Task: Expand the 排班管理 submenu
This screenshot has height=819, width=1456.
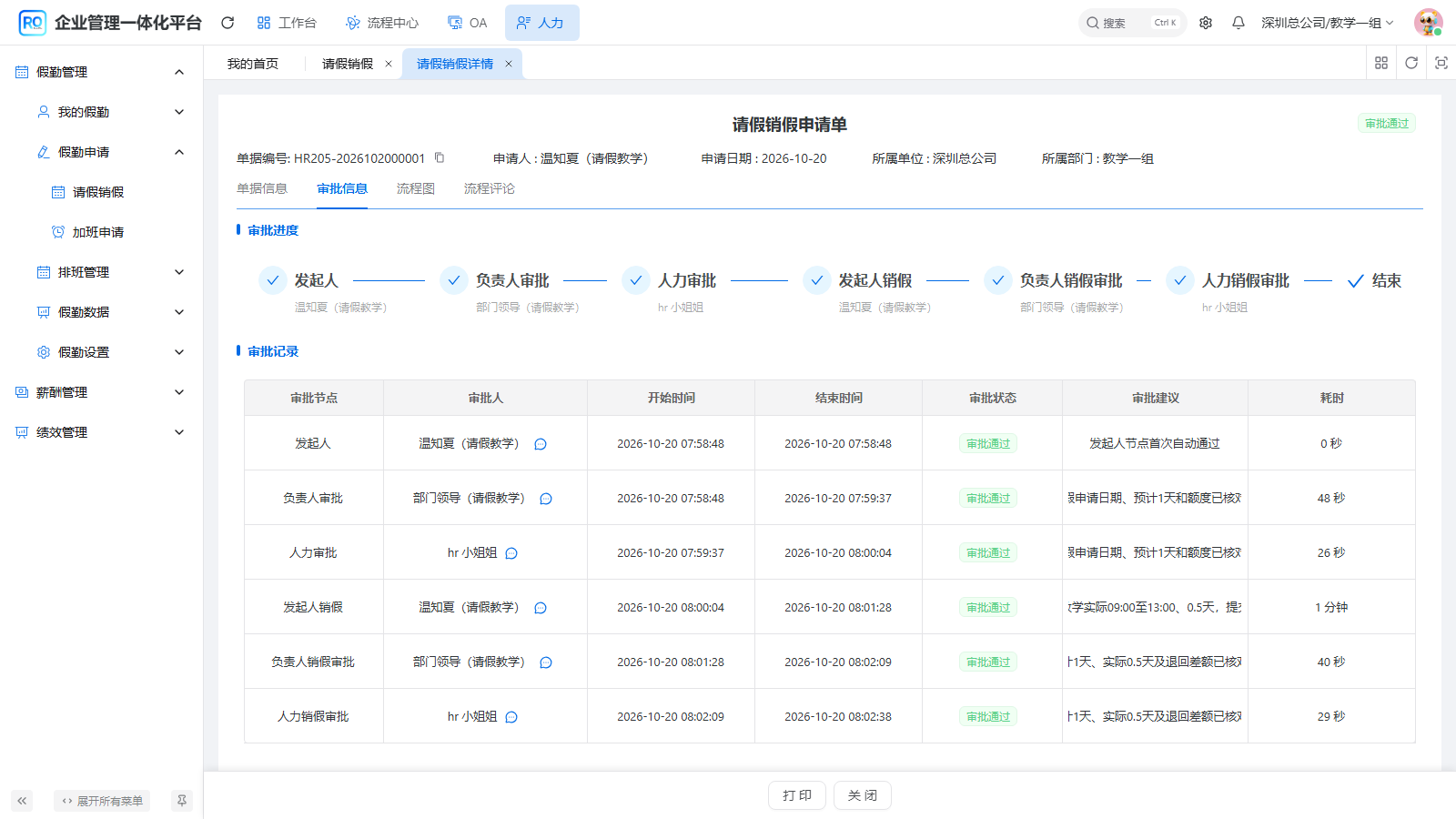Action: (x=101, y=272)
